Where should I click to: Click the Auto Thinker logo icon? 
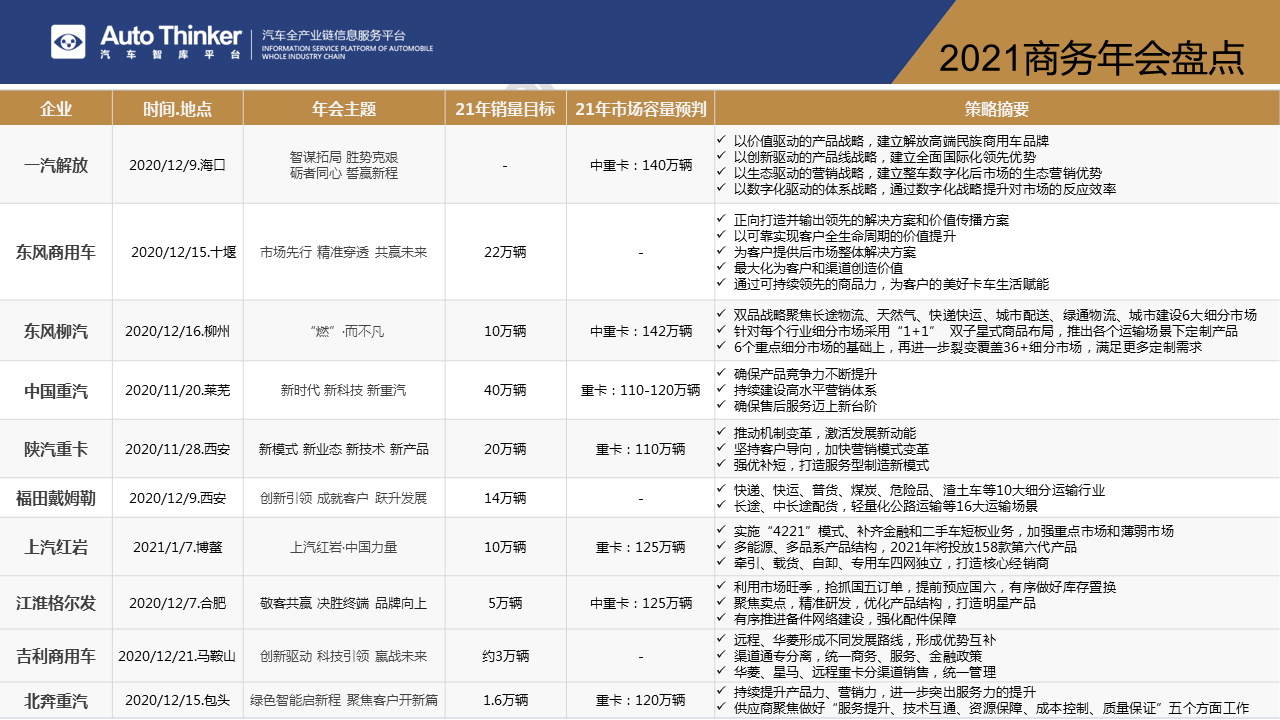[69, 42]
